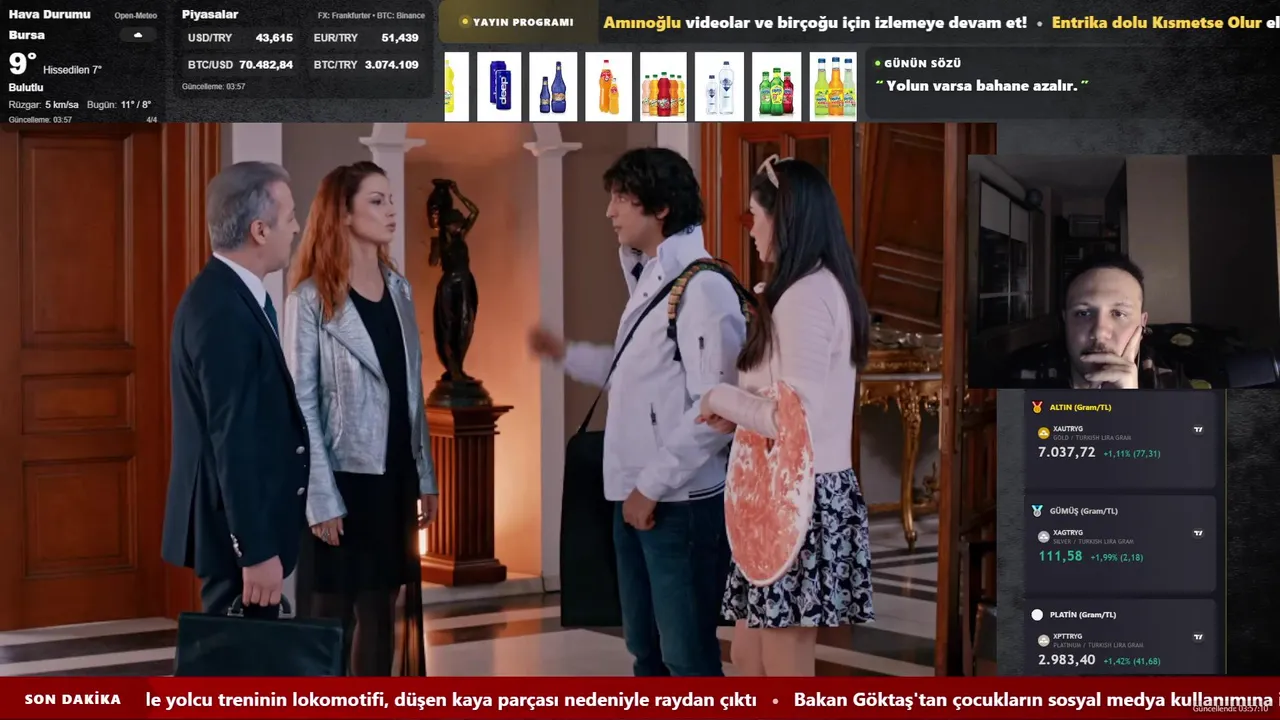This screenshot has width=1280, height=720.
Task: Click the Rüzgar 5 km/sa value
Action: (x=43, y=105)
